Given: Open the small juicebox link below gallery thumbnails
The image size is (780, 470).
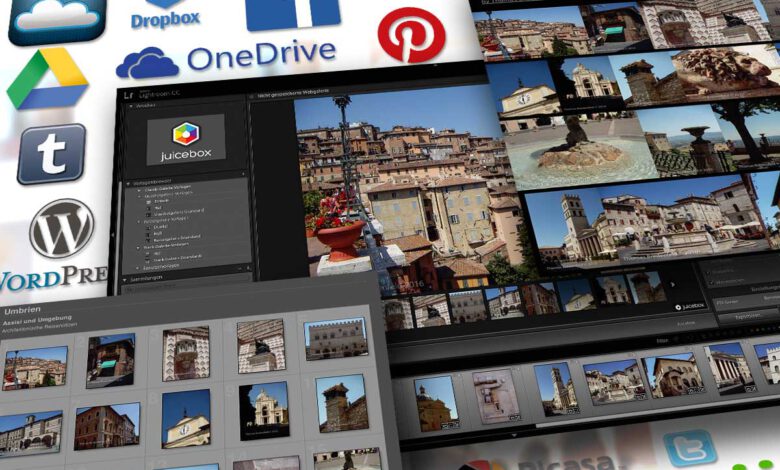Looking at the screenshot, I should pos(690,306).
